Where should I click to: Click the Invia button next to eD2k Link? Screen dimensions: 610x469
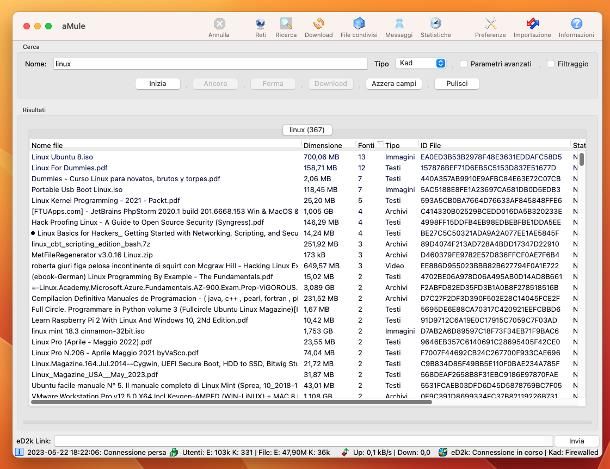coord(577,441)
